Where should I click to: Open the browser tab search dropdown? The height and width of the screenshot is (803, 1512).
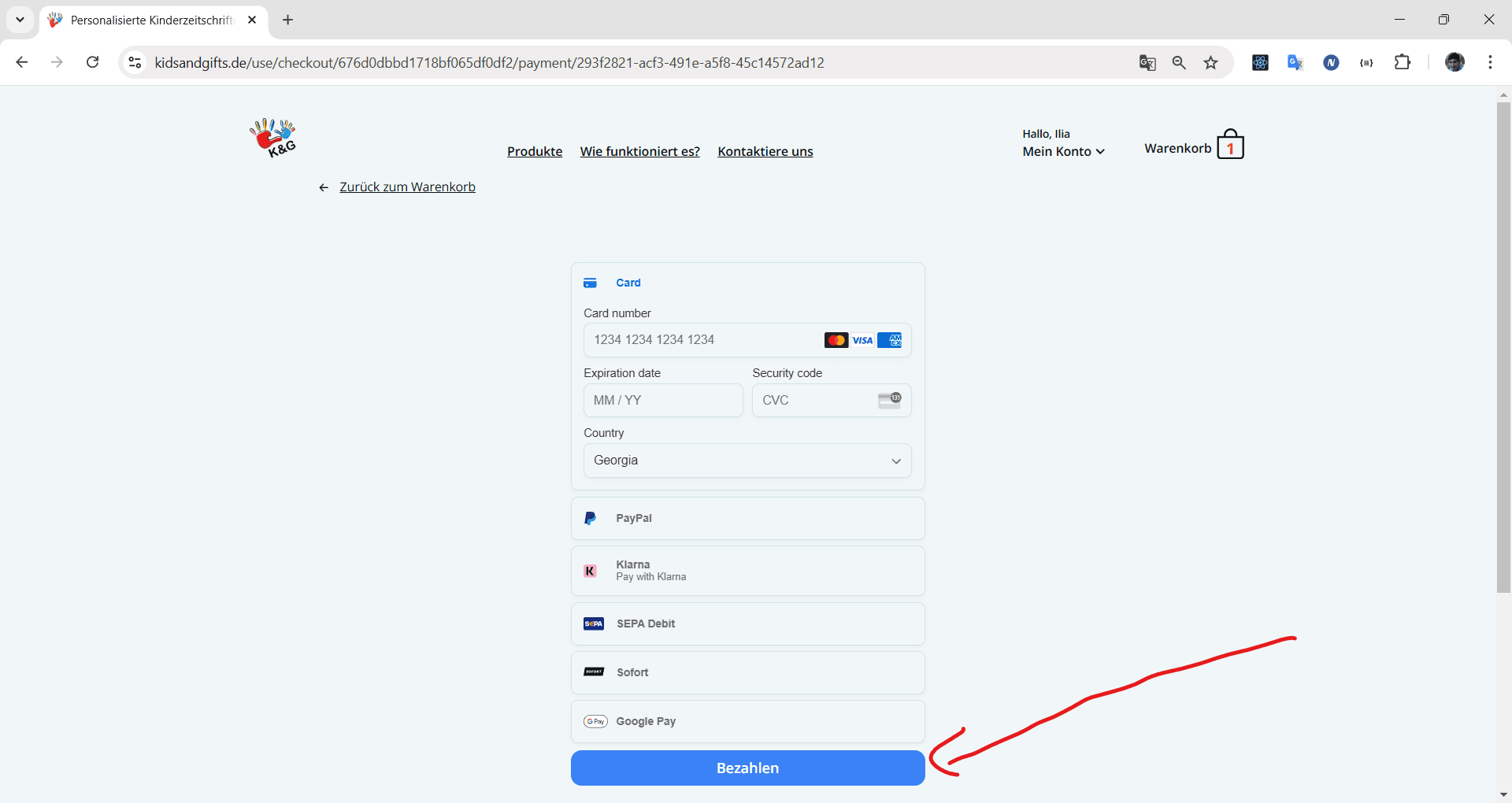20,20
